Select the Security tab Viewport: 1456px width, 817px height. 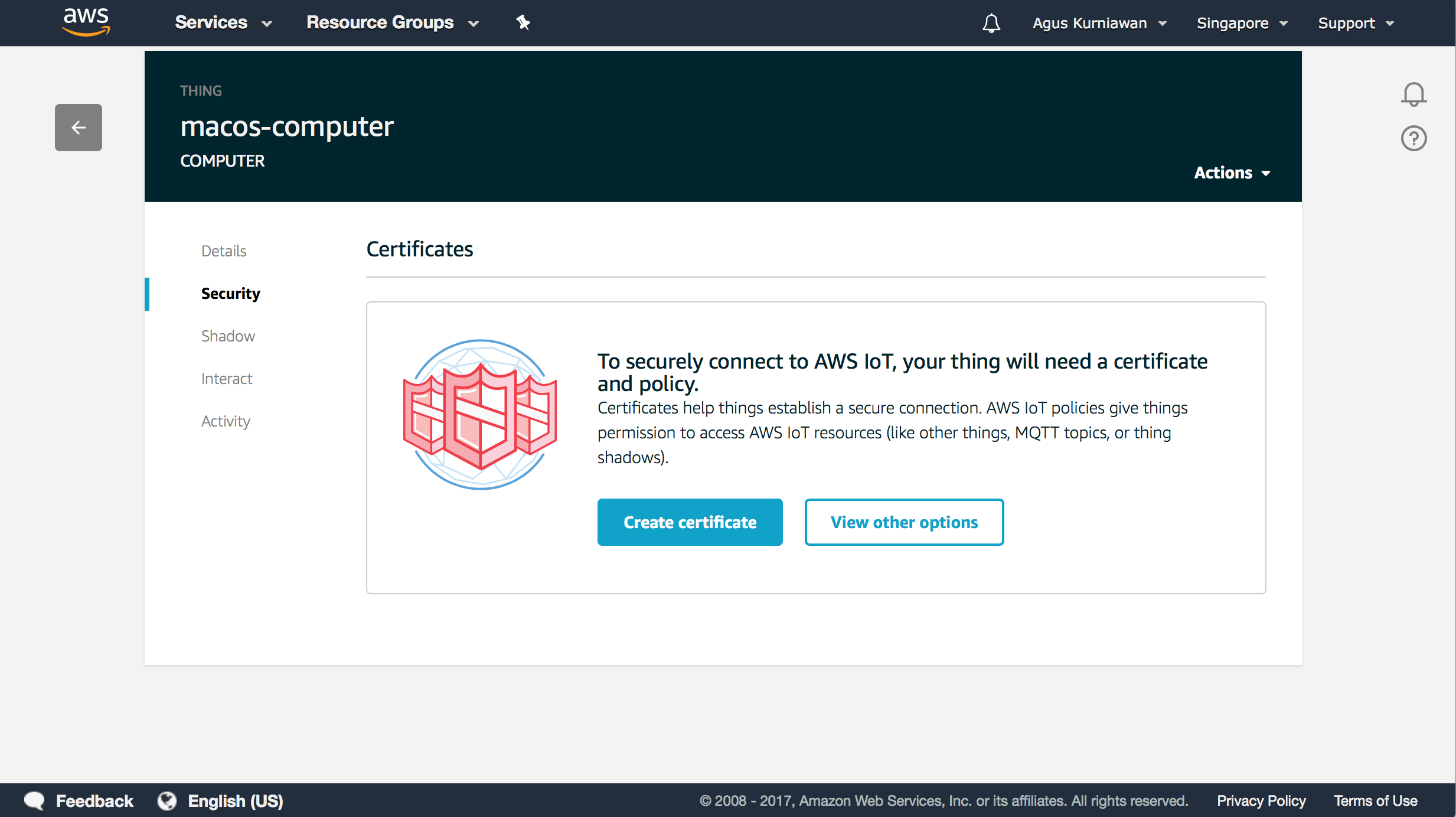(230, 294)
